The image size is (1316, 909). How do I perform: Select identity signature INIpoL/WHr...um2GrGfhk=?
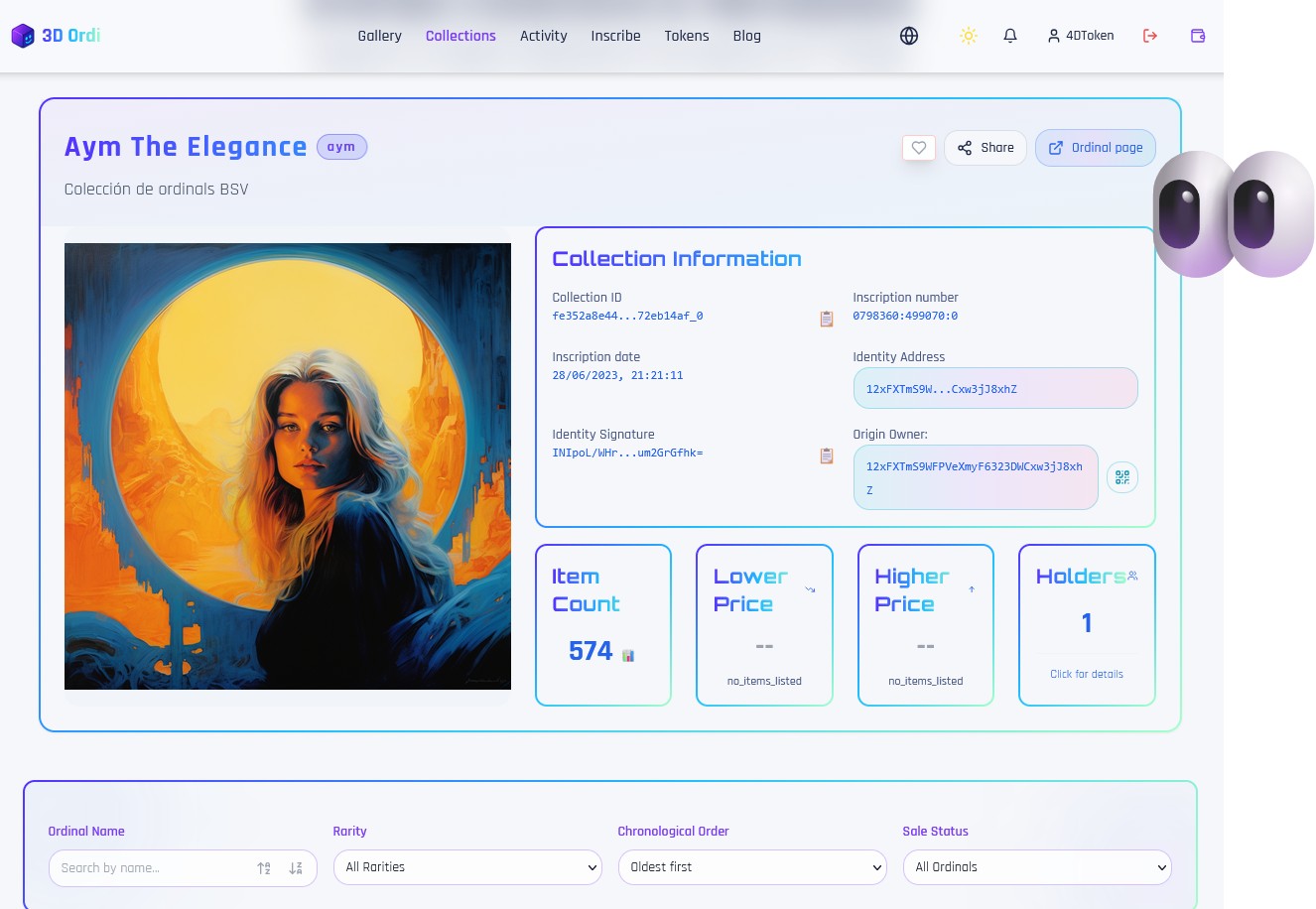(627, 454)
